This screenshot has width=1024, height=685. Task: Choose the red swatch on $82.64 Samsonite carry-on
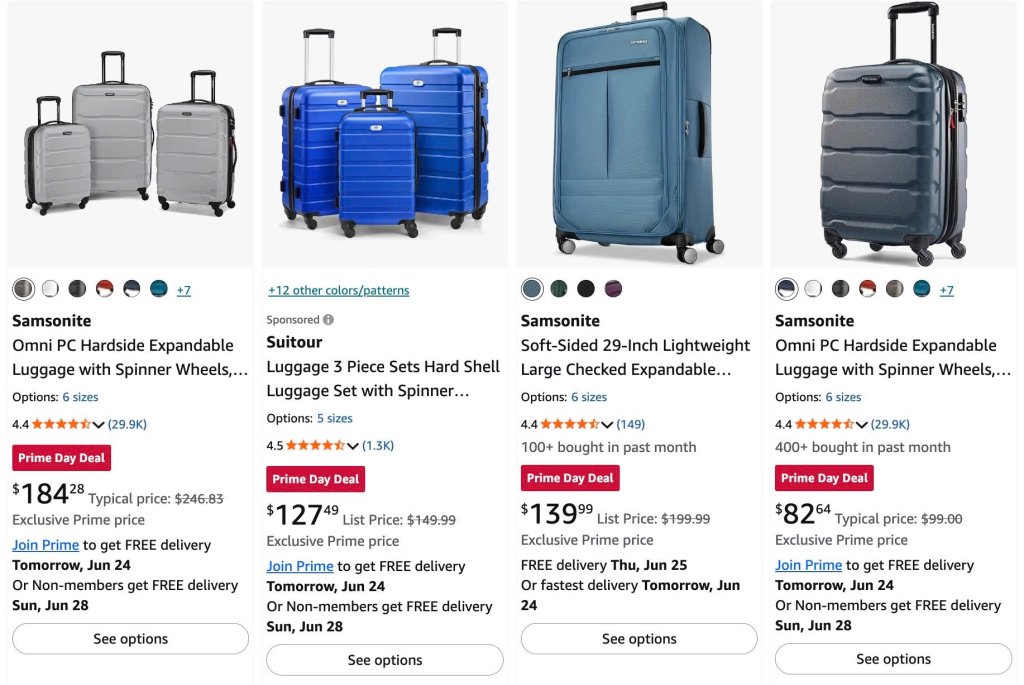coord(867,289)
